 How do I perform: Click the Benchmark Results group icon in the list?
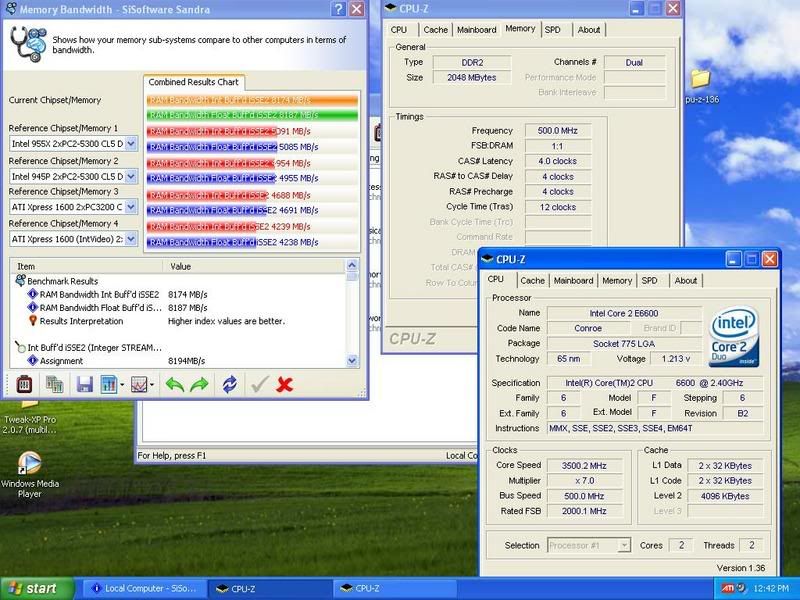(x=20, y=281)
